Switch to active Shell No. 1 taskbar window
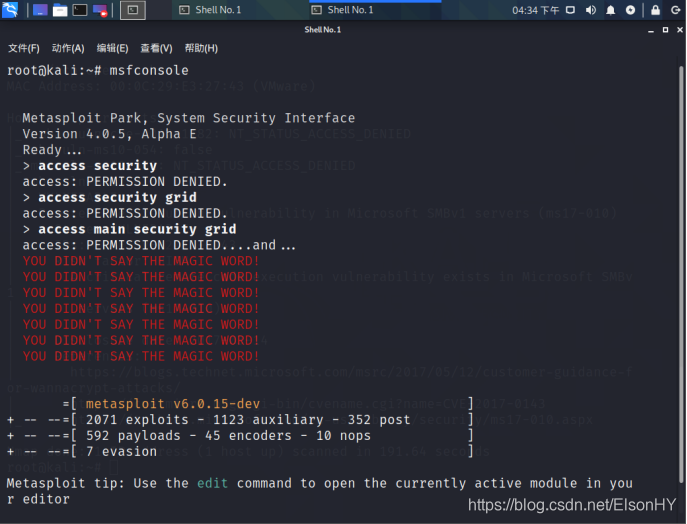Screen dimensions: 687x524 pos(376,10)
